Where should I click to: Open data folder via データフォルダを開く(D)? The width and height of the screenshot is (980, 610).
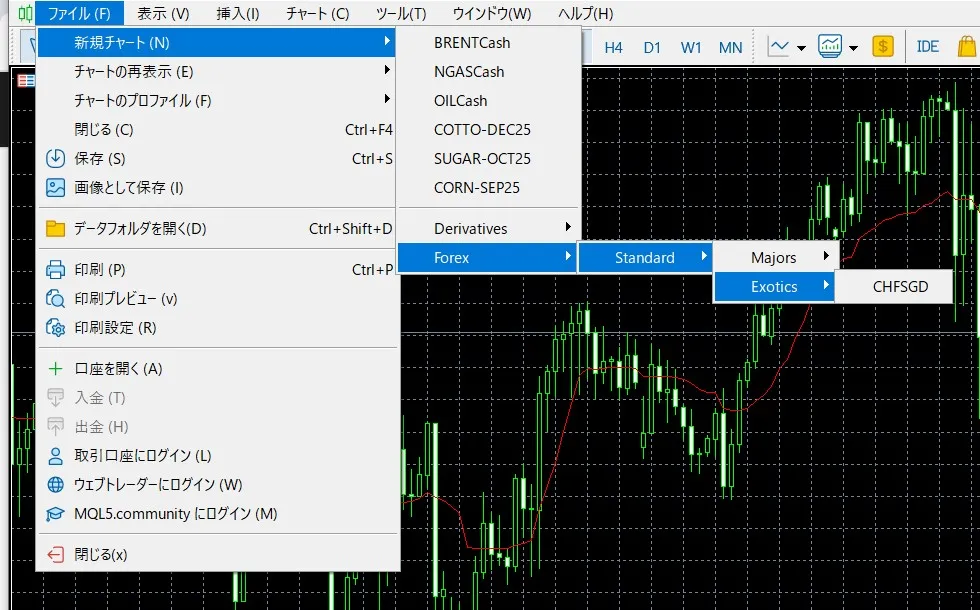pos(140,229)
